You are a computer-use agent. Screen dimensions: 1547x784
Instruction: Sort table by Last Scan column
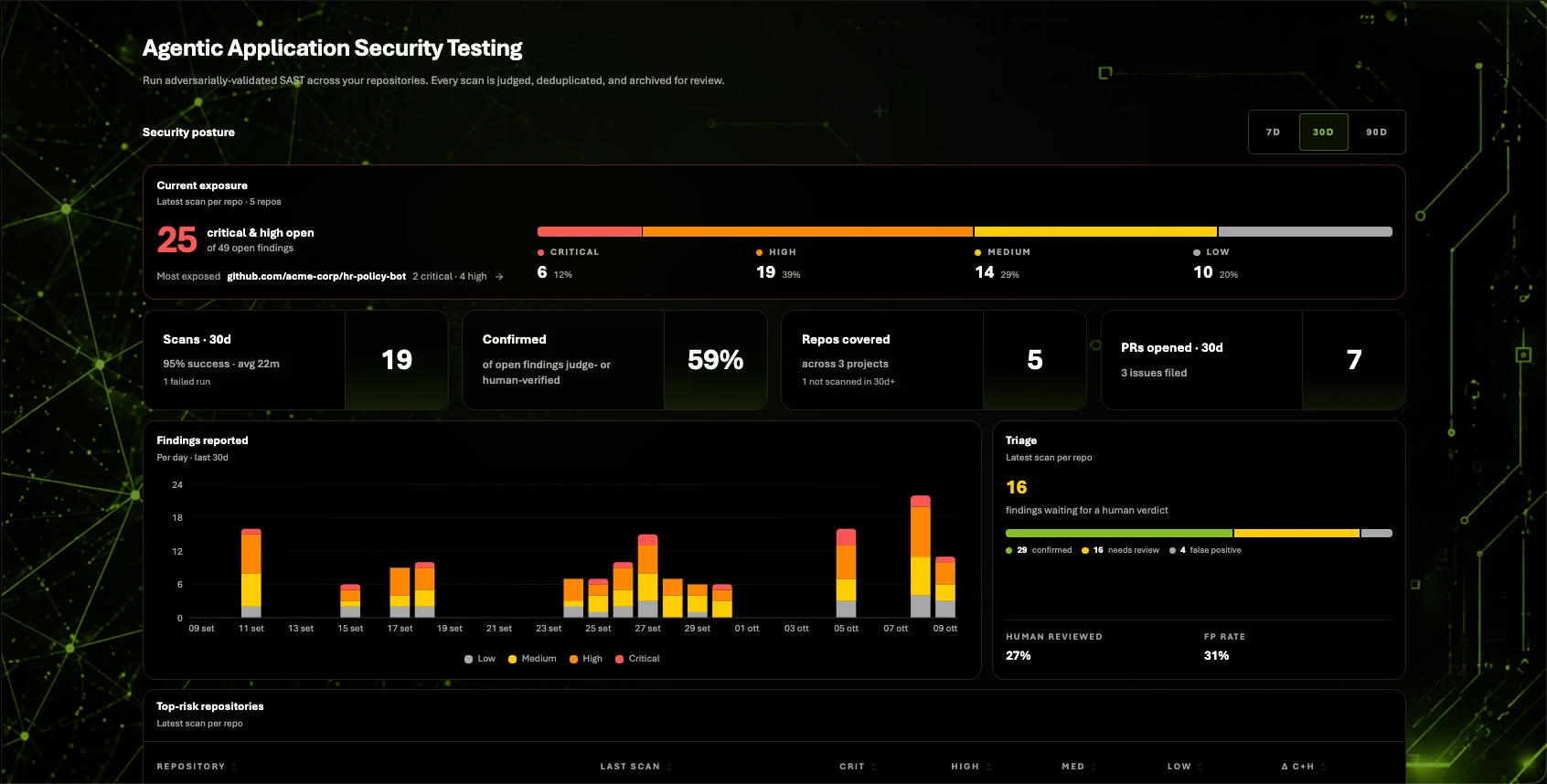[x=636, y=767]
